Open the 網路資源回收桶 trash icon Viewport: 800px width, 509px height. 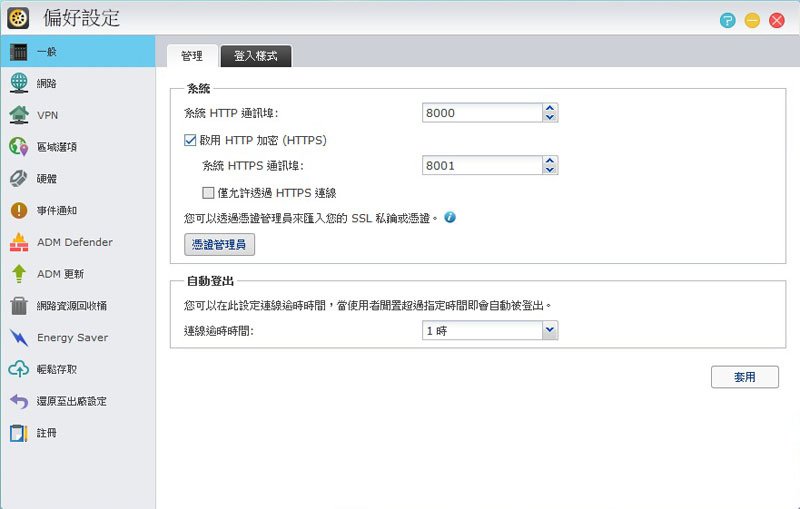19,306
